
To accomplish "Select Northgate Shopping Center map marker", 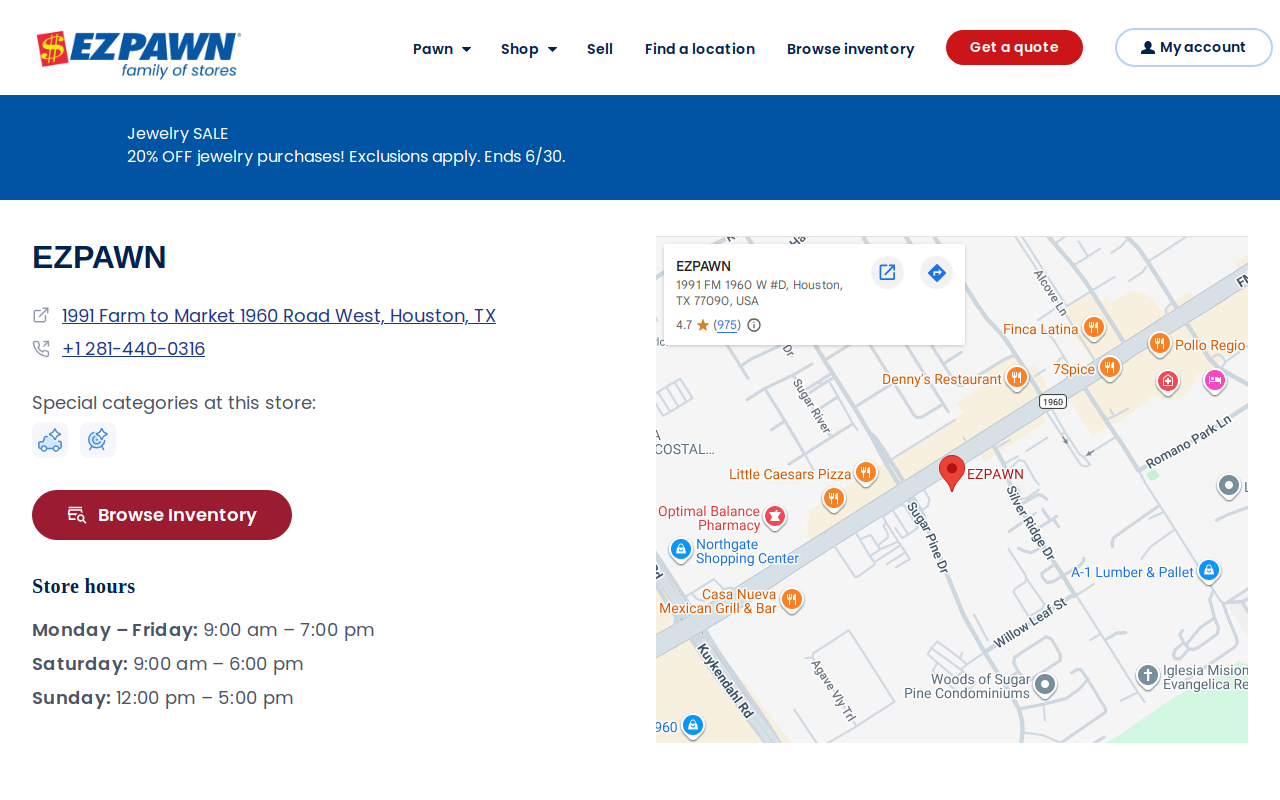I will [681, 549].
